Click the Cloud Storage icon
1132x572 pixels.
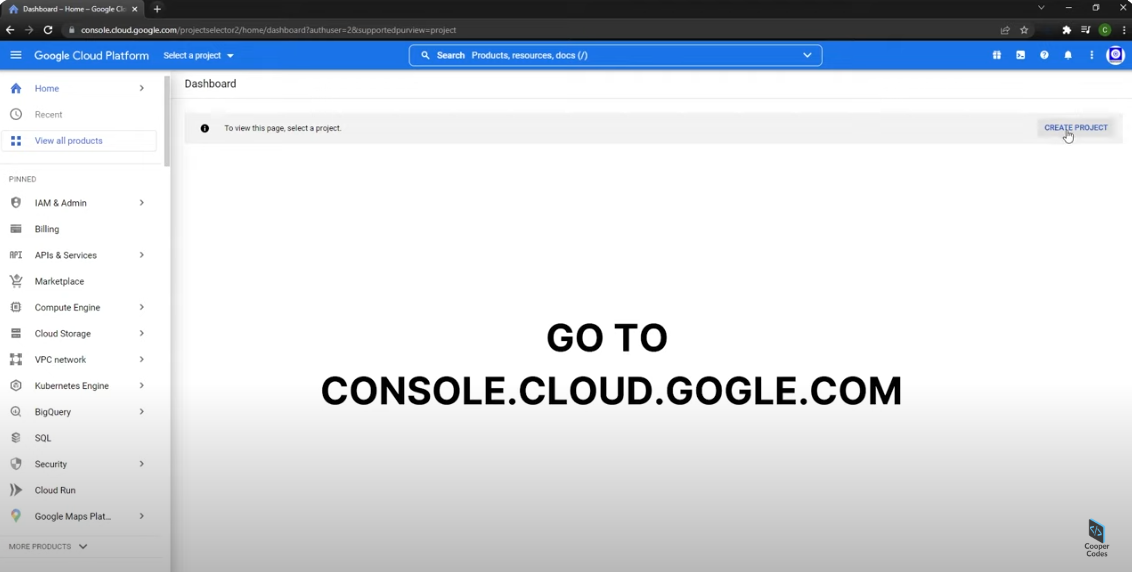pos(16,334)
